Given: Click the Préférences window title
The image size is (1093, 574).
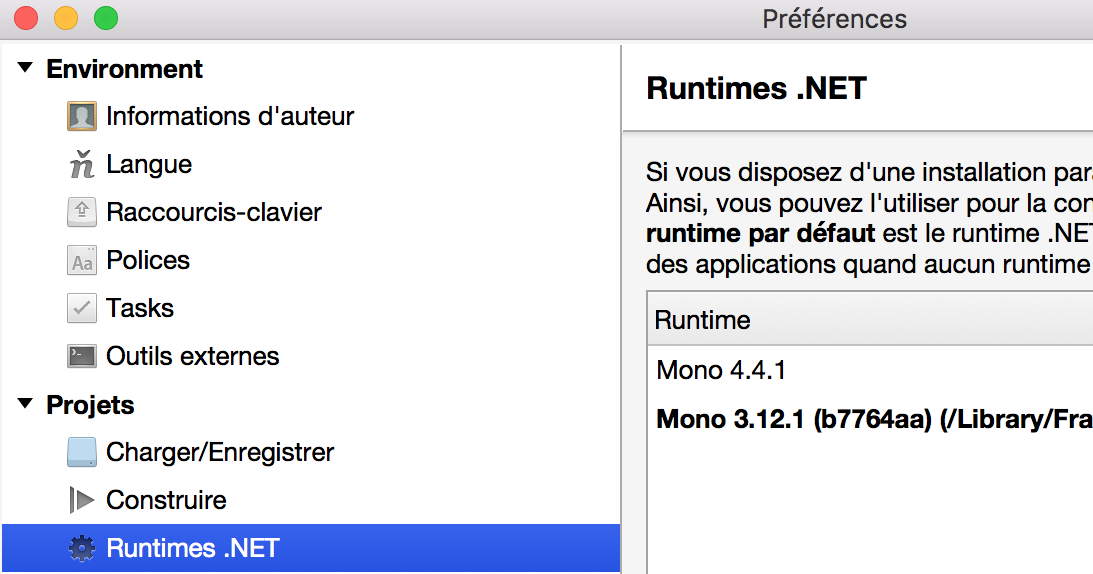Looking at the screenshot, I should (834, 19).
